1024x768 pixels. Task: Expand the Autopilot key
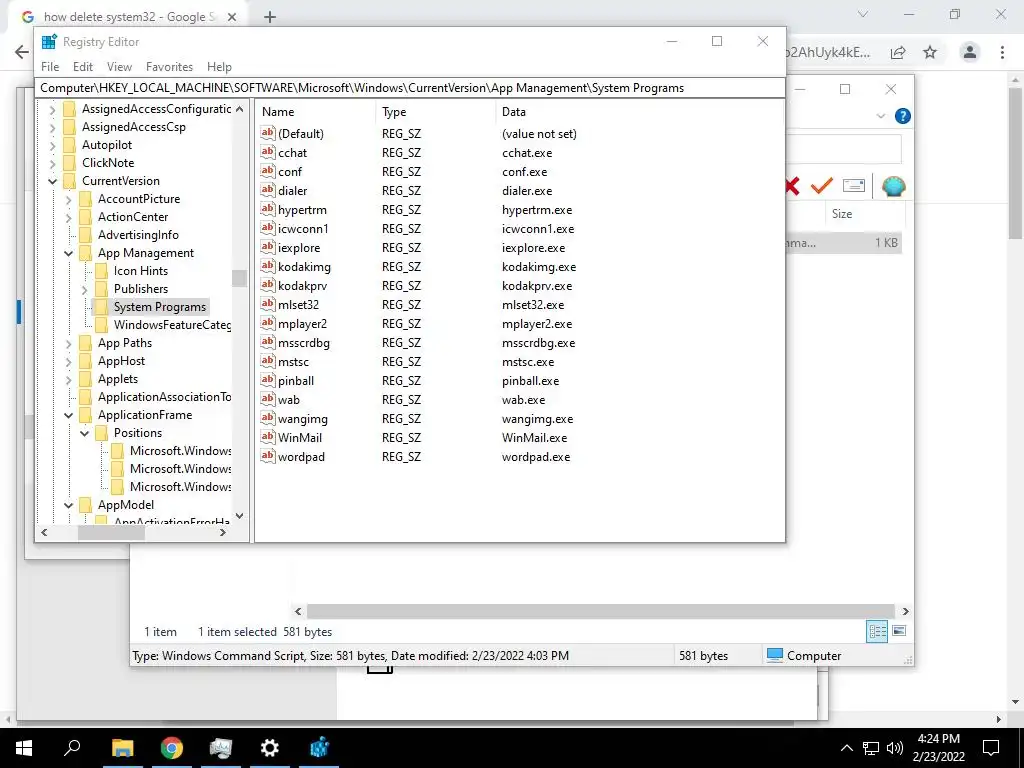53,145
